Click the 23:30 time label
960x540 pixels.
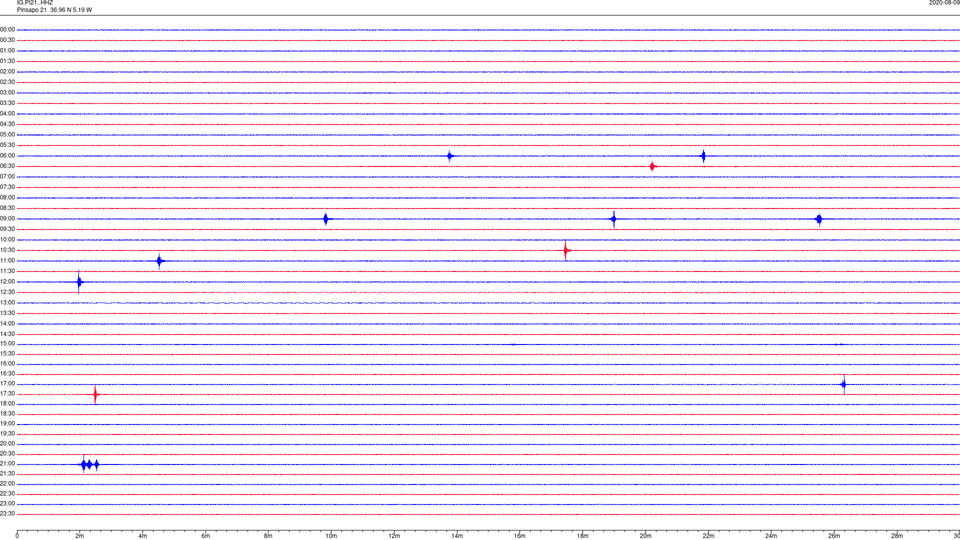click(7, 514)
